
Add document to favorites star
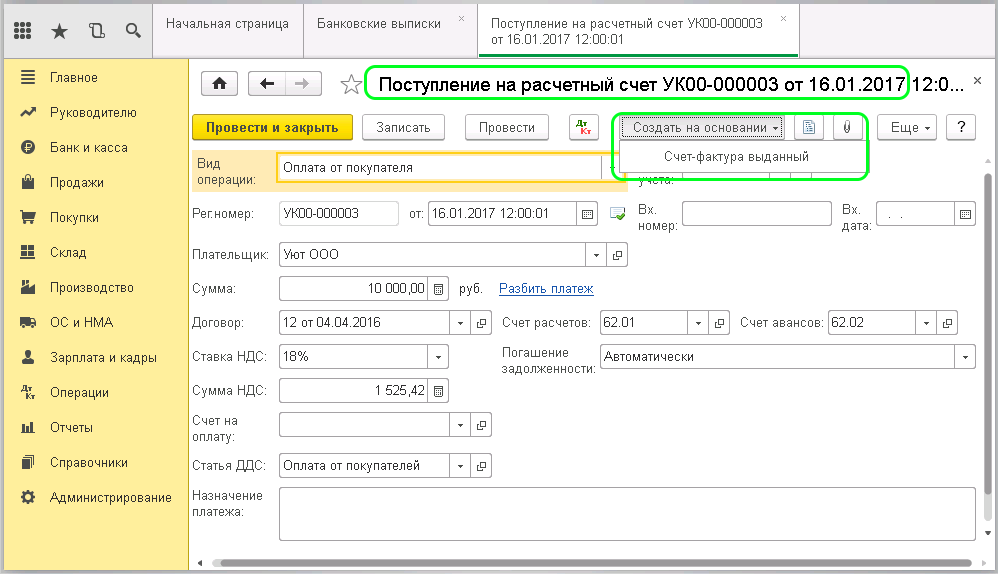click(x=351, y=85)
